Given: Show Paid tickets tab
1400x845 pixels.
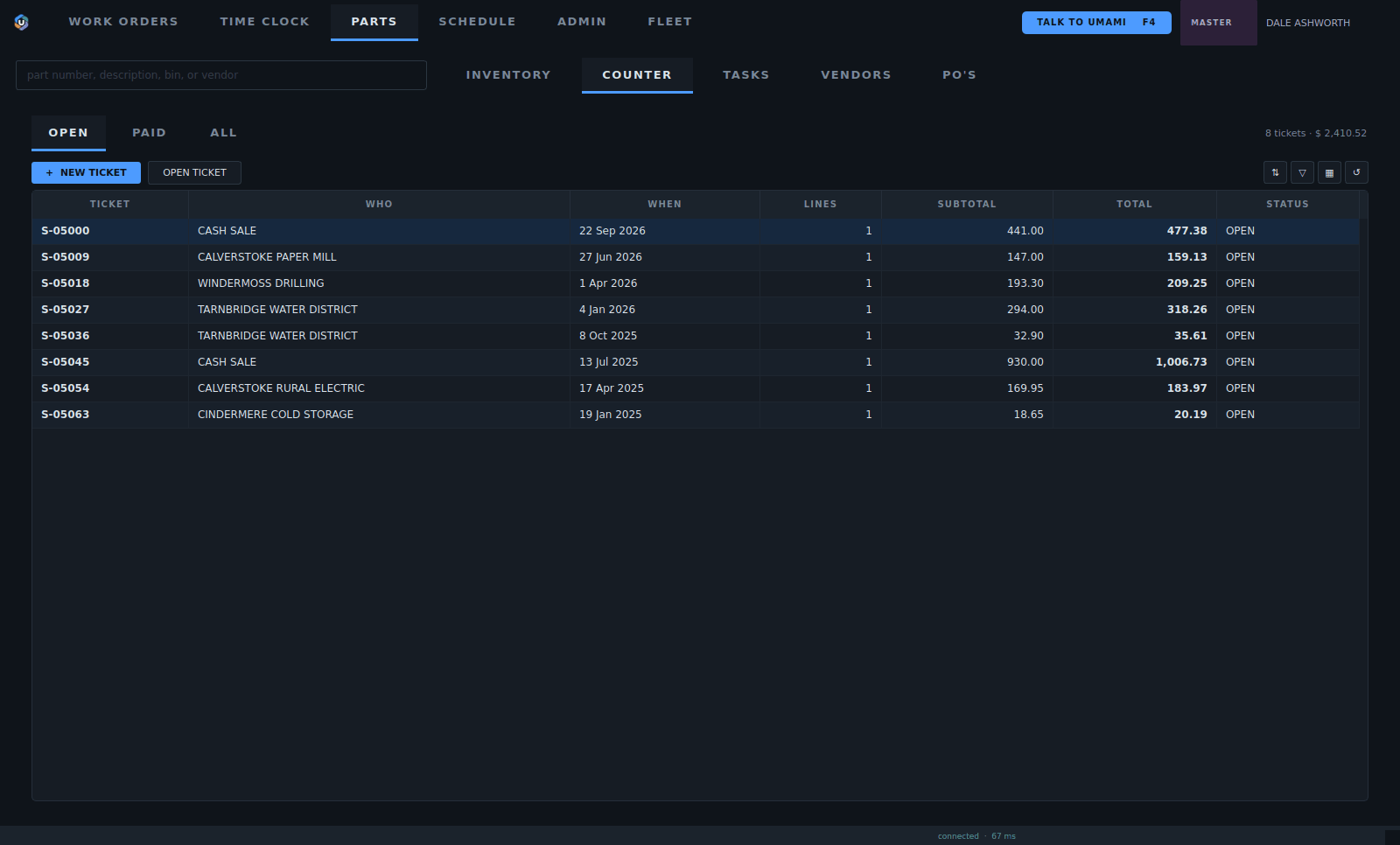Looking at the screenshot, I should pyautogui.click(x=150, y=133).
